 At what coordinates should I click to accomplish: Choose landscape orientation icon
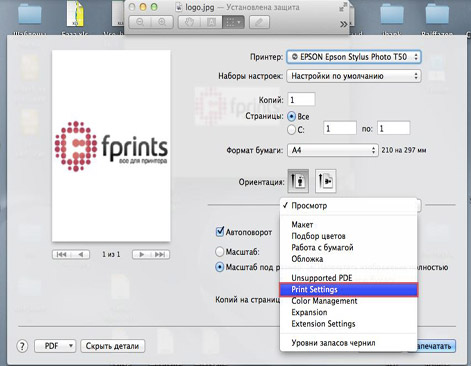(325, 181)
